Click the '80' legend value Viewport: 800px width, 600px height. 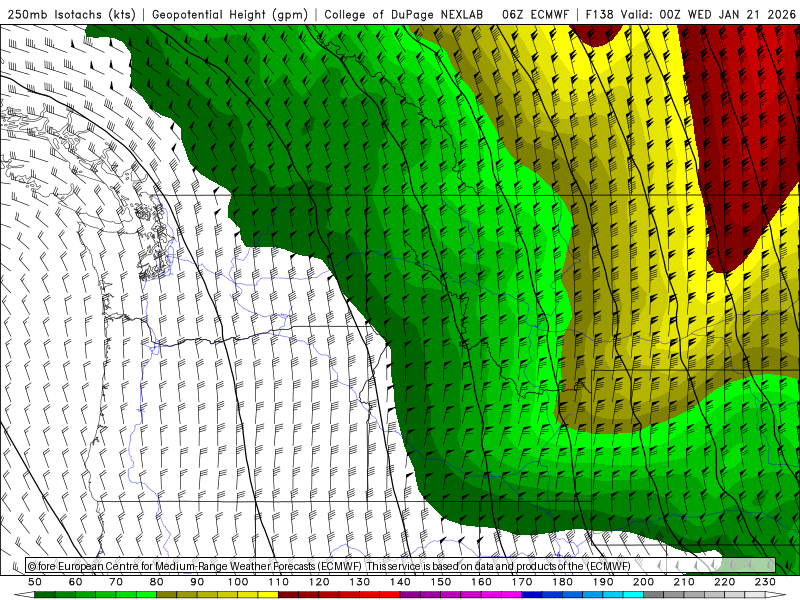157,582
